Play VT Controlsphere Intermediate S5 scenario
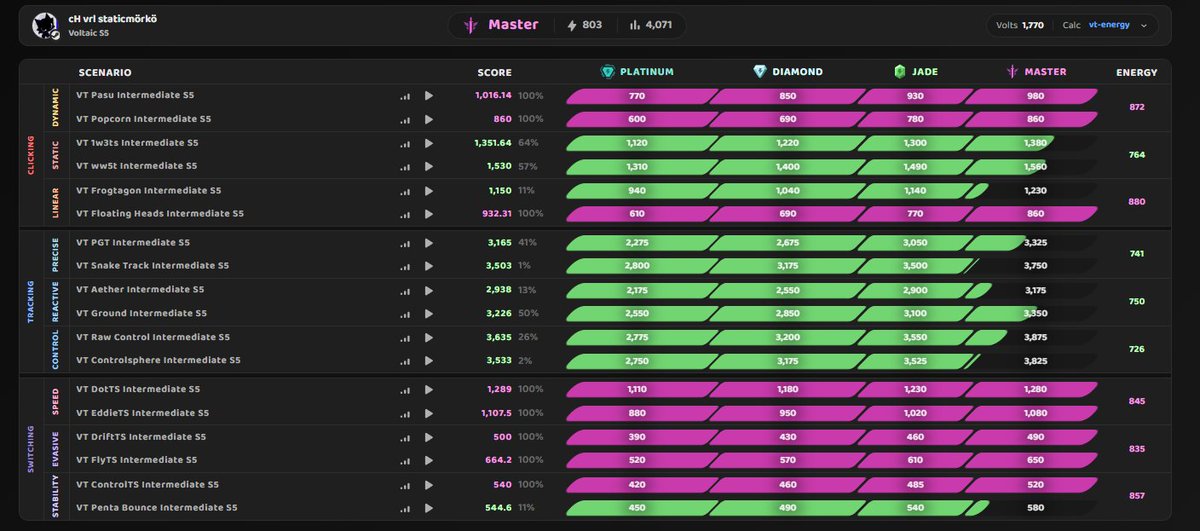Viewport: 1200px width, 531px height. (429, 360)
